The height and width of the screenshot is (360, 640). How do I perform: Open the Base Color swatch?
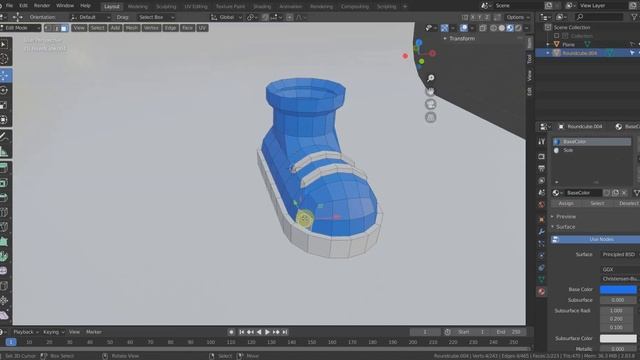pyautogui.click(x=618, y=289)
